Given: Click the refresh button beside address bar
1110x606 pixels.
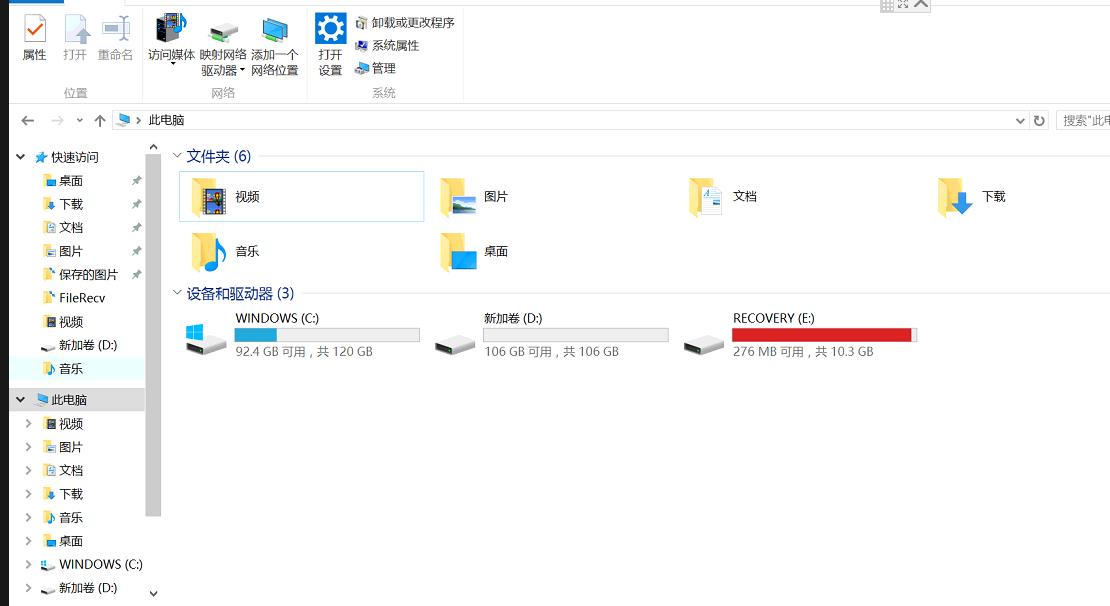Looking at the screenshot, I should (1039, 120).
